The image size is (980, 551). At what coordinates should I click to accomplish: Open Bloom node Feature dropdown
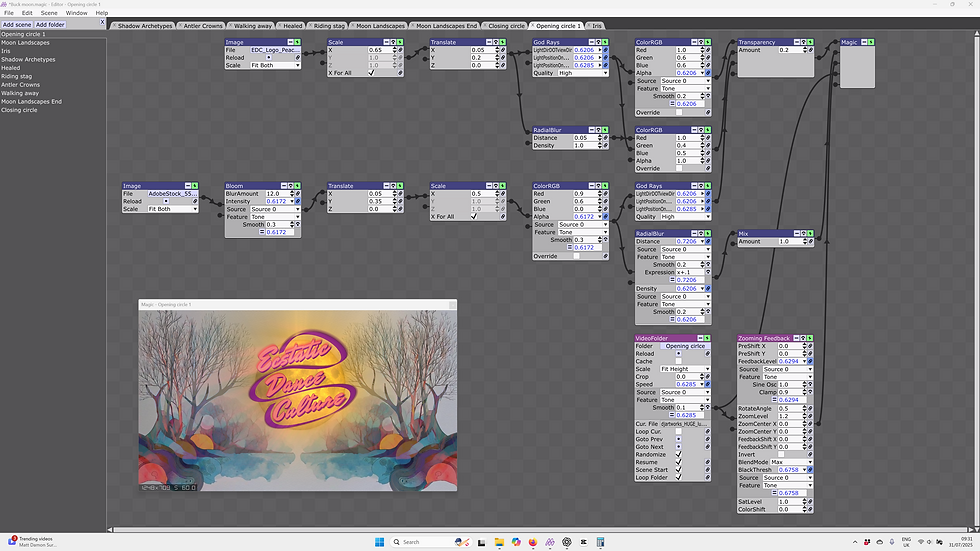point(275,217)
